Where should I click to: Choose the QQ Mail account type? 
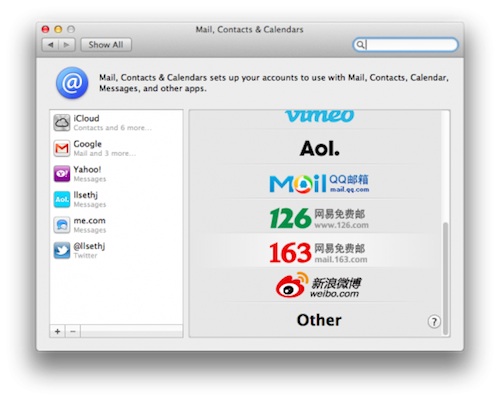(319, 183)
